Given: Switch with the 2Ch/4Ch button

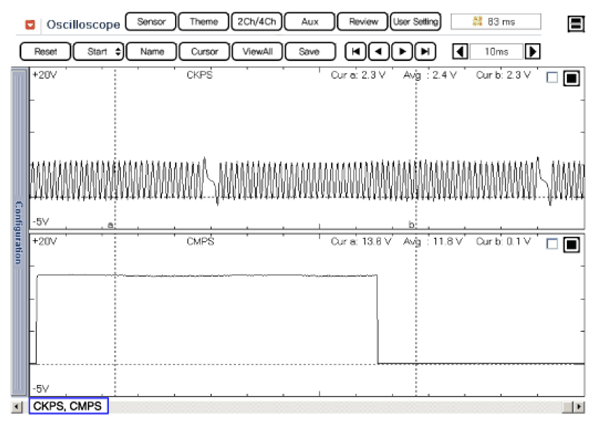Looking at the screenshot, I should 257,22.
